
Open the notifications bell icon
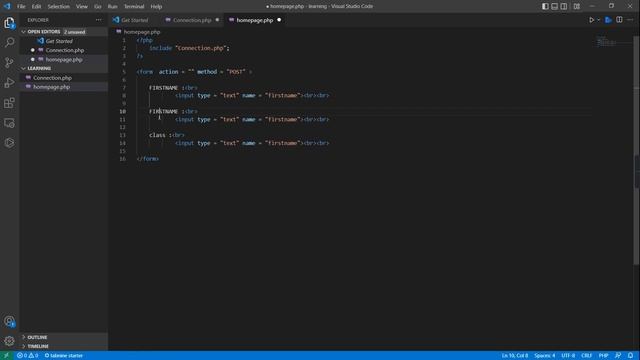(631, 356)
